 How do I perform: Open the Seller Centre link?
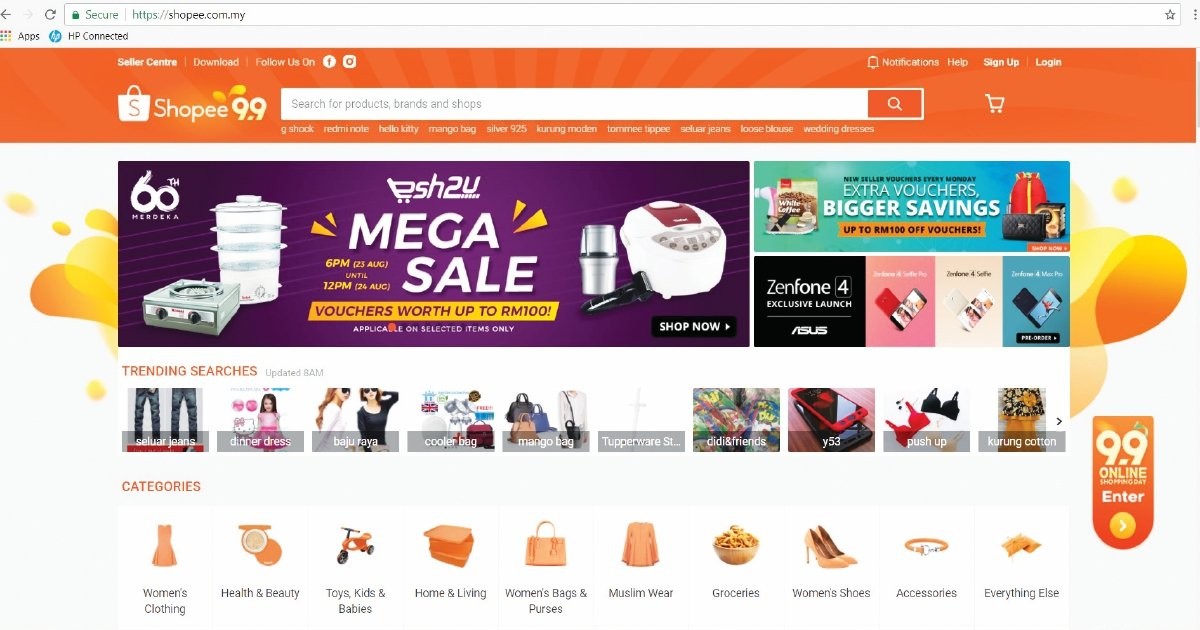pos(147,62)
